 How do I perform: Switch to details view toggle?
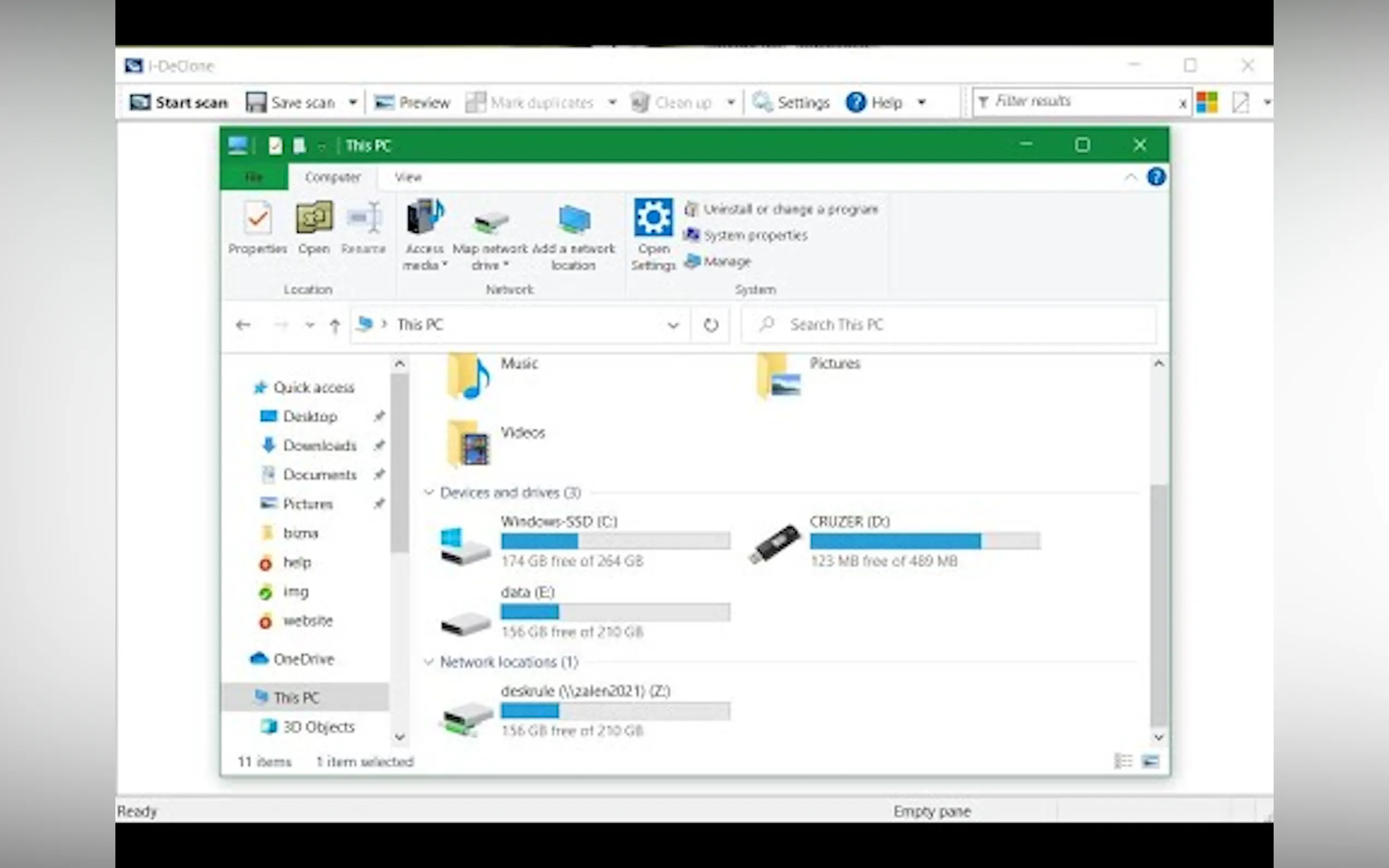pyautogui.click(x=1123, y=761)
